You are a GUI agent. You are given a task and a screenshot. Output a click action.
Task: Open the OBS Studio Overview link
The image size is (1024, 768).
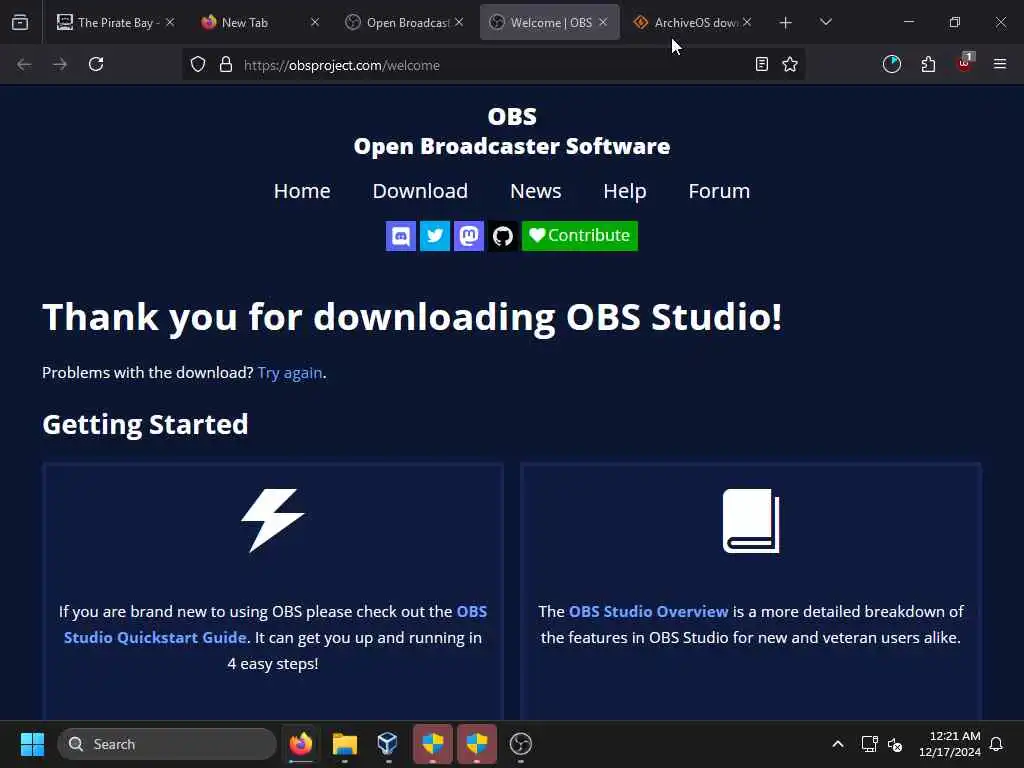click(648, 611)
